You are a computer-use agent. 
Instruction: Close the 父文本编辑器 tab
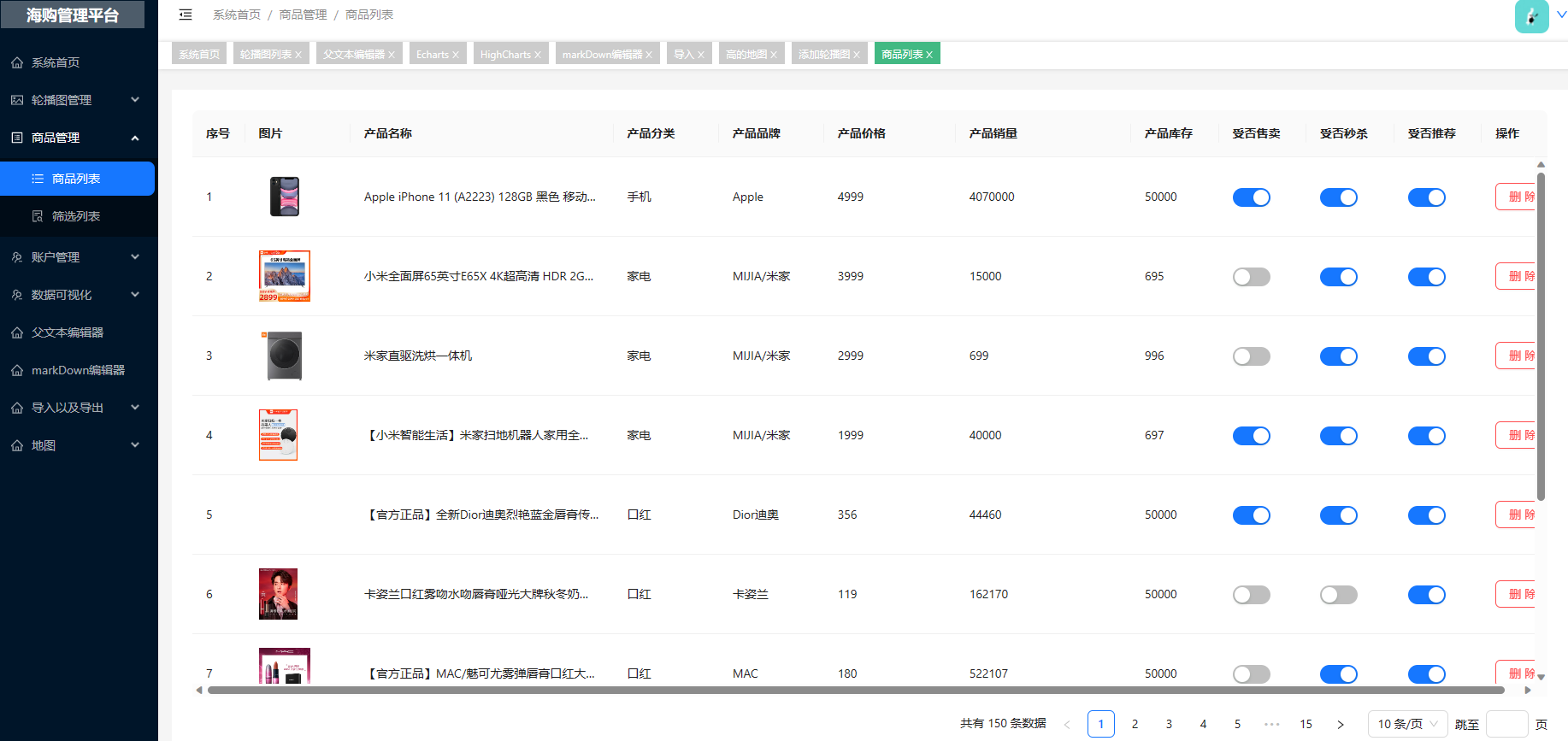click(x=392, y=55)
